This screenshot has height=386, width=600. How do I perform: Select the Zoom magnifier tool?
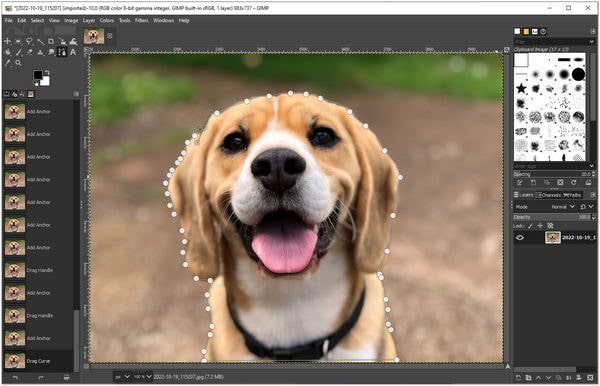tap(18, 63)
